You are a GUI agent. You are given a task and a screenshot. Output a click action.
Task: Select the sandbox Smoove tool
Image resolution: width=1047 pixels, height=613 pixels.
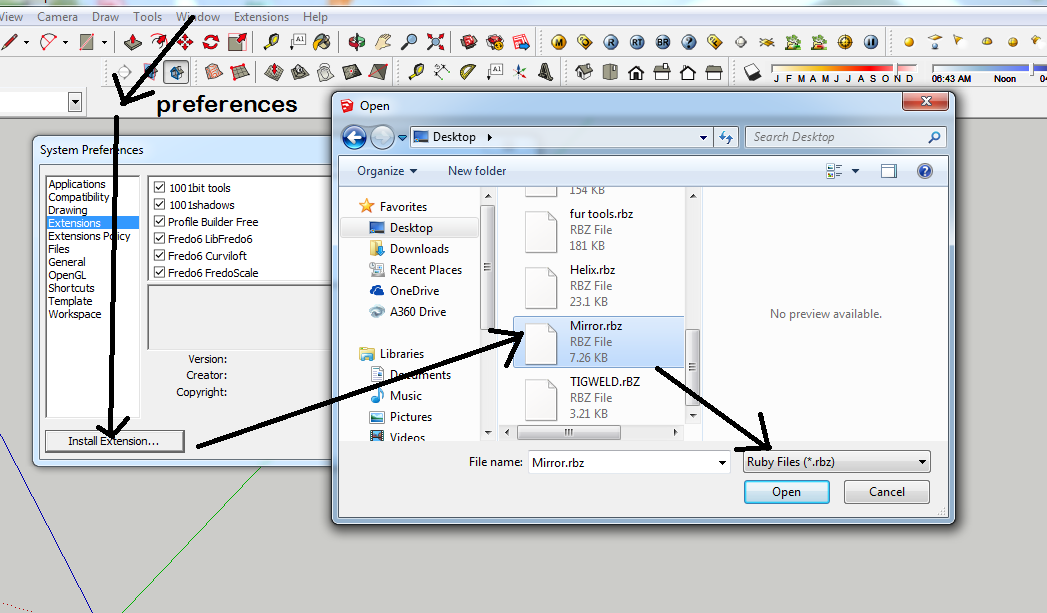(273, 71)
